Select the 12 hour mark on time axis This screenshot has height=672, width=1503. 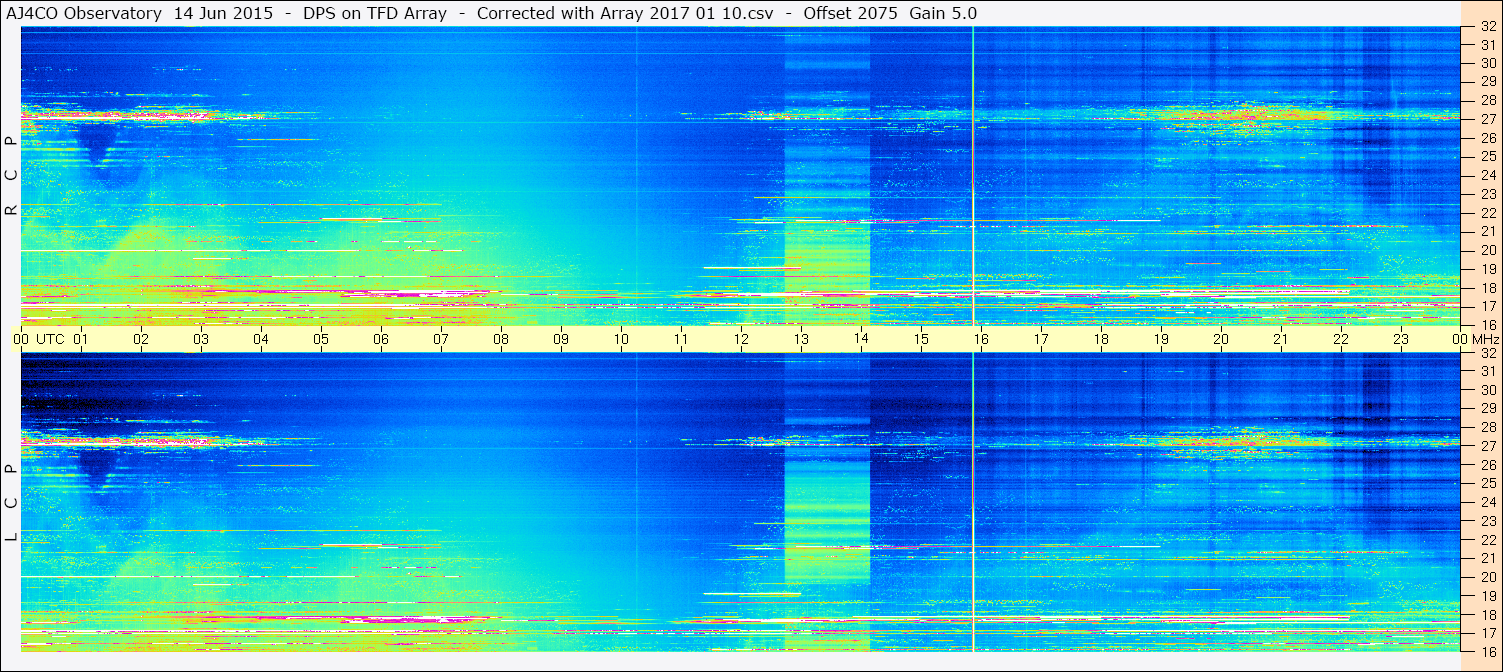[x=741, y=339]
